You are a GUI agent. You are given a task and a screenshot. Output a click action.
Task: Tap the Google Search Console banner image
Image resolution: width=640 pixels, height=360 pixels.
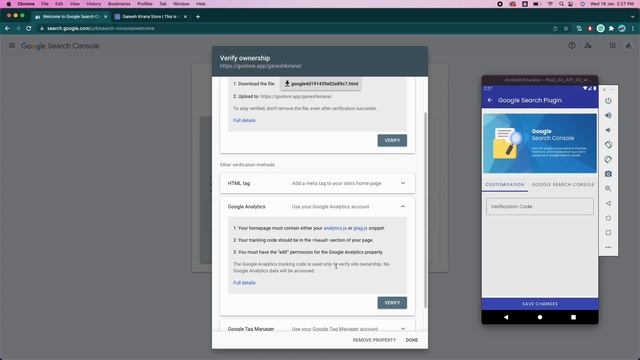coord(540,143)
